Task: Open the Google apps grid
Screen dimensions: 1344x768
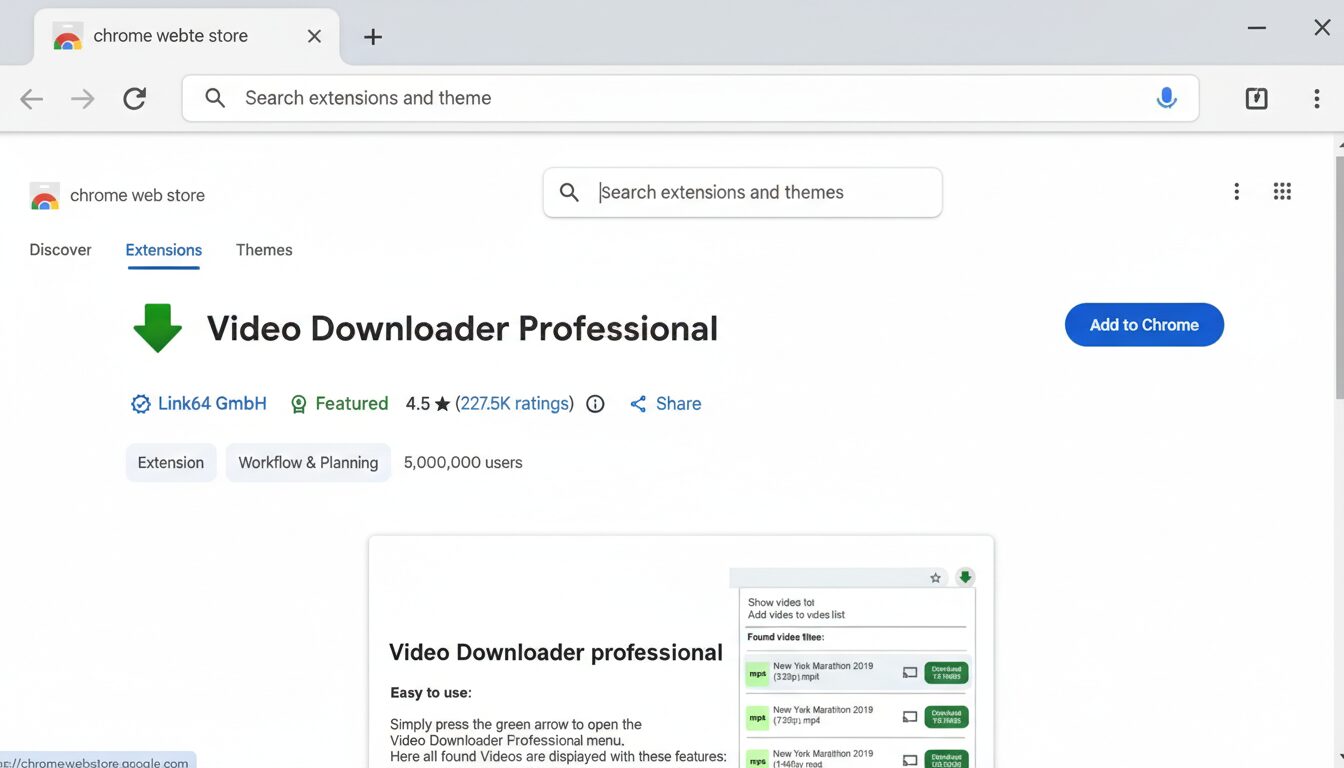Action: (x=1282, y=192)
